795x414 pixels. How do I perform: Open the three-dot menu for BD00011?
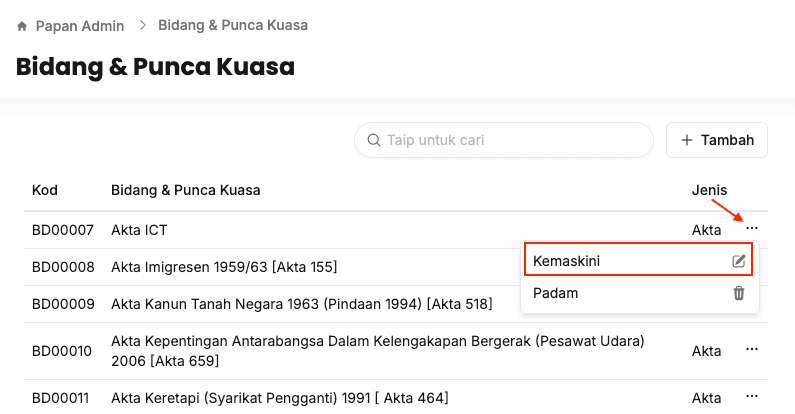tap(752, 397)
